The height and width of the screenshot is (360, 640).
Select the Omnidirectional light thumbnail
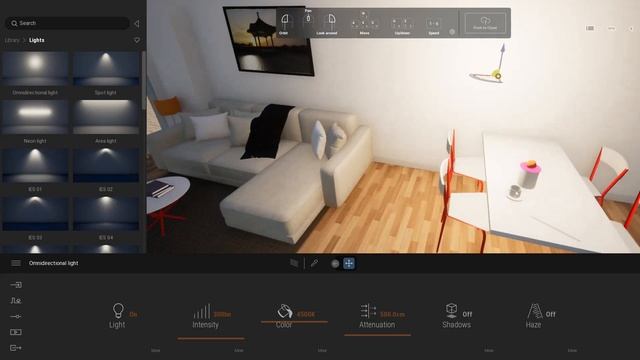pyautogui.click(x=35, y=69)
